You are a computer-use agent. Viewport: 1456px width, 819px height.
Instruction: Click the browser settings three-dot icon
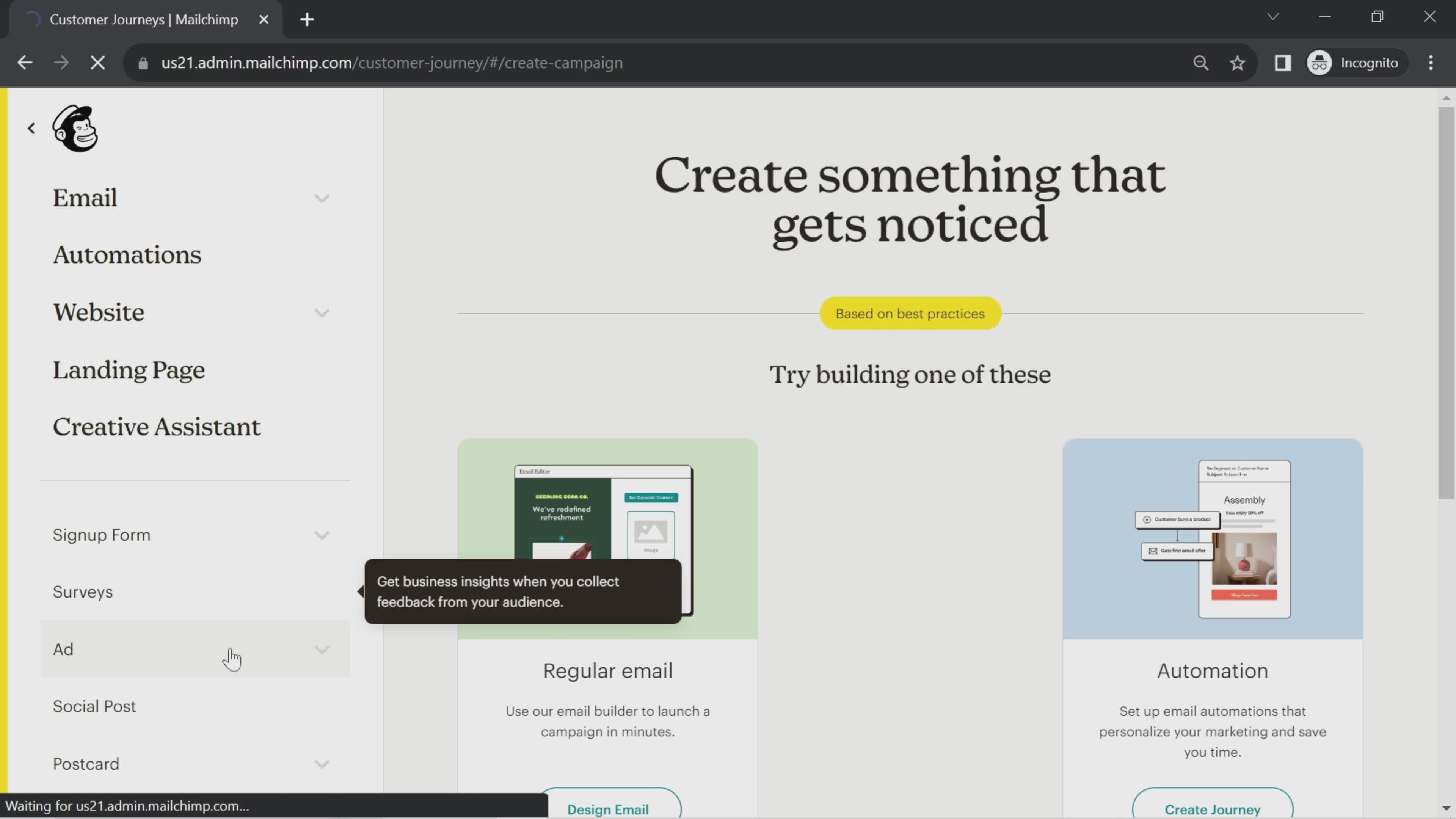pyautogui.click(x=1434, y=62)
